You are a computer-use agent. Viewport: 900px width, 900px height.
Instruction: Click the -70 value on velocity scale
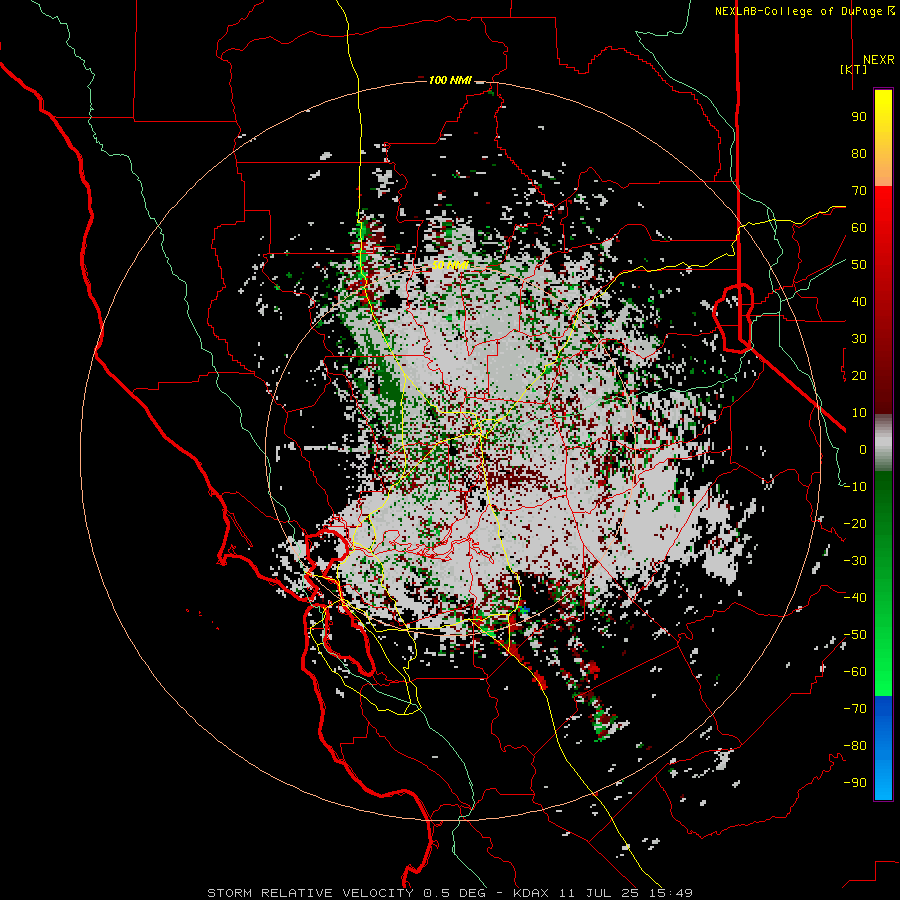pos(855,709)
